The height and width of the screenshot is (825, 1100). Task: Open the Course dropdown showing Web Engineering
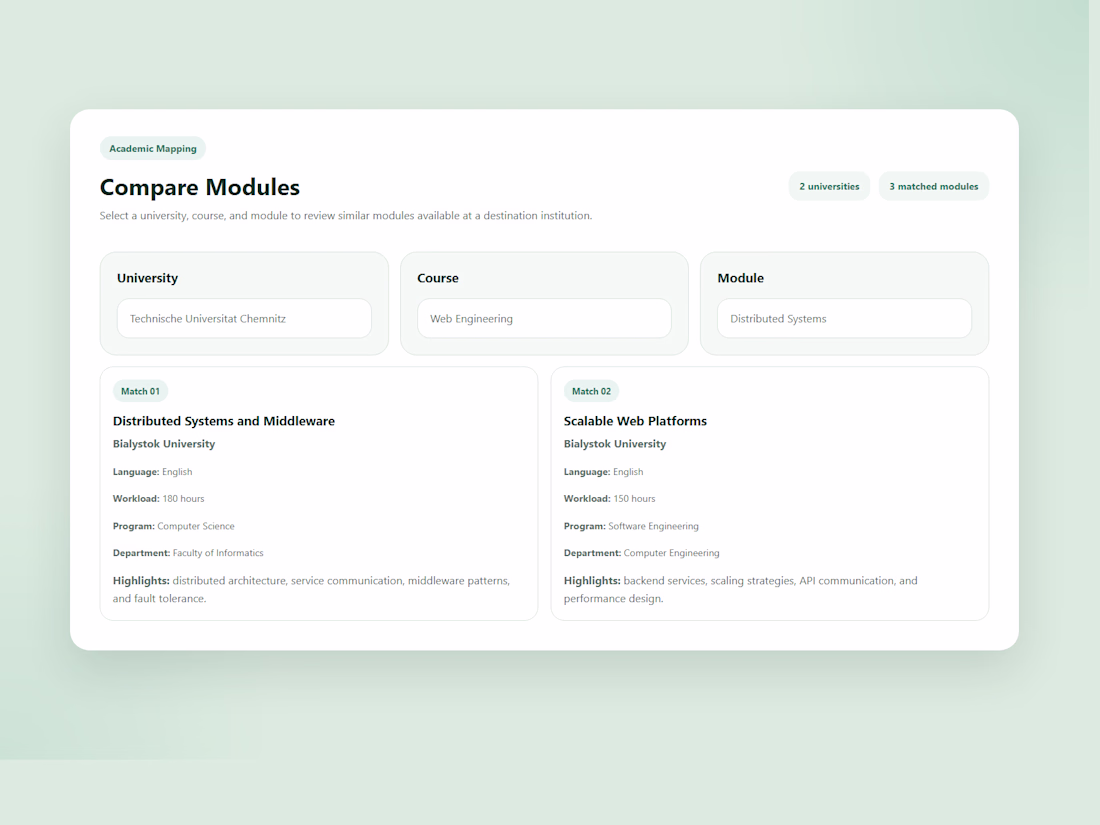544,318
